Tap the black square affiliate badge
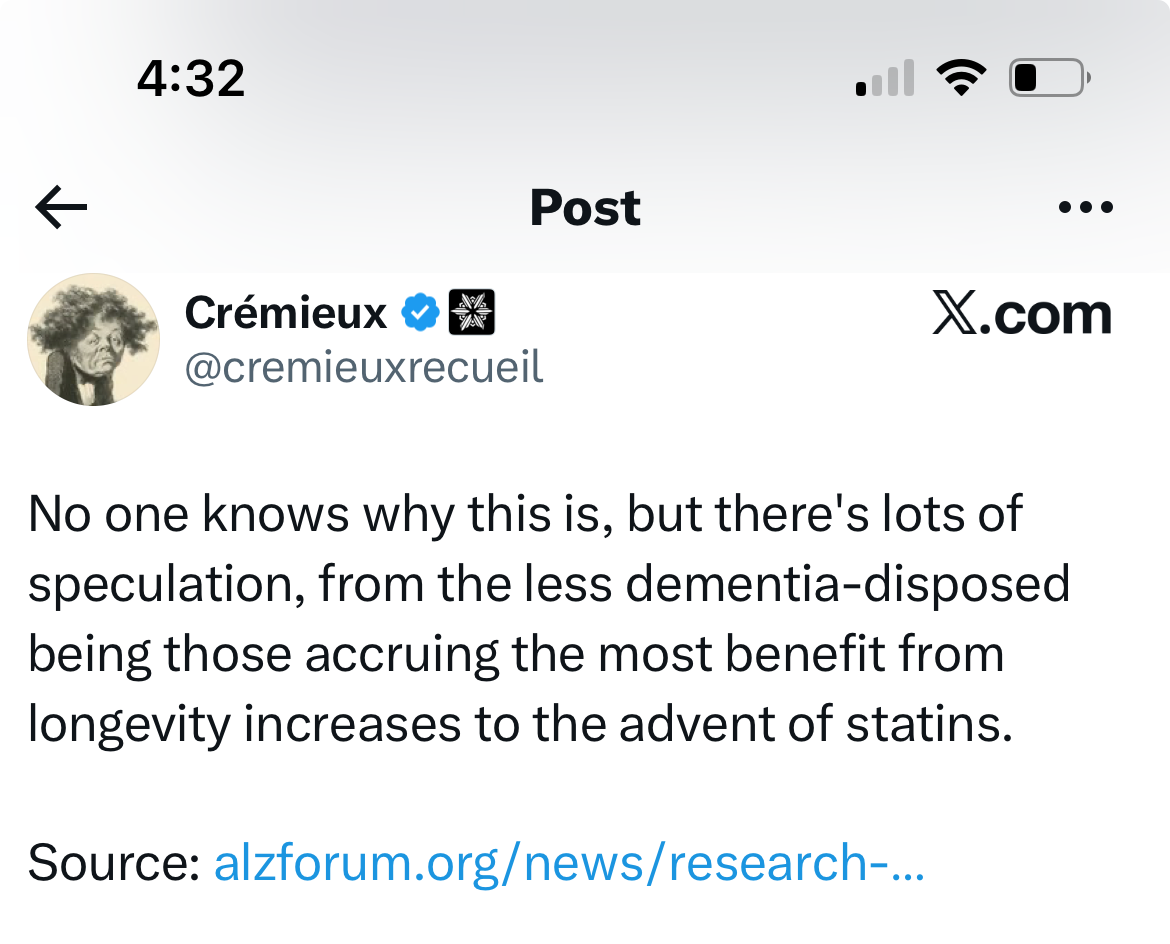 click(472, 314)
